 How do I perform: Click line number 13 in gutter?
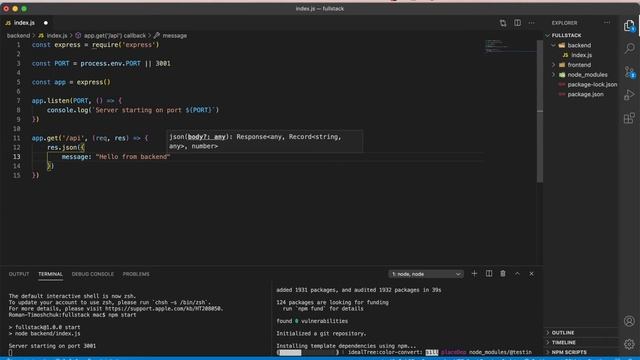coord(17,157)
